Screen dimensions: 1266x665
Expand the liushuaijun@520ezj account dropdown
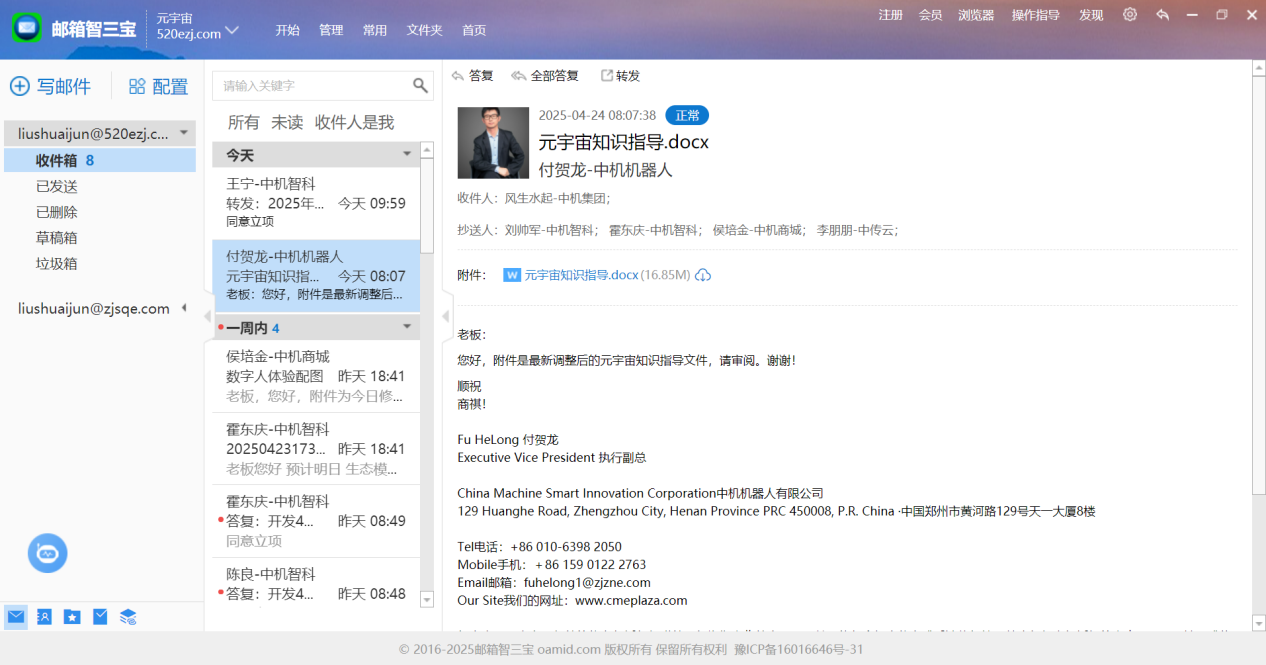pos(184,133)
